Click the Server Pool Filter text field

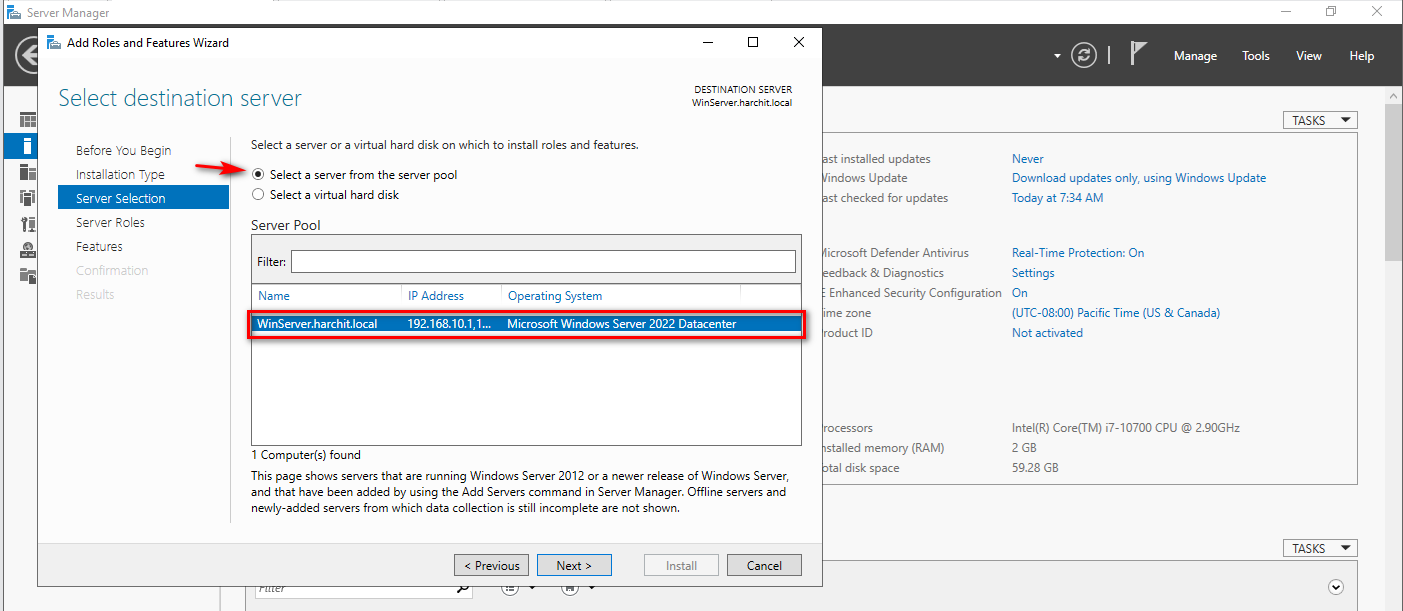coord(543,261)
